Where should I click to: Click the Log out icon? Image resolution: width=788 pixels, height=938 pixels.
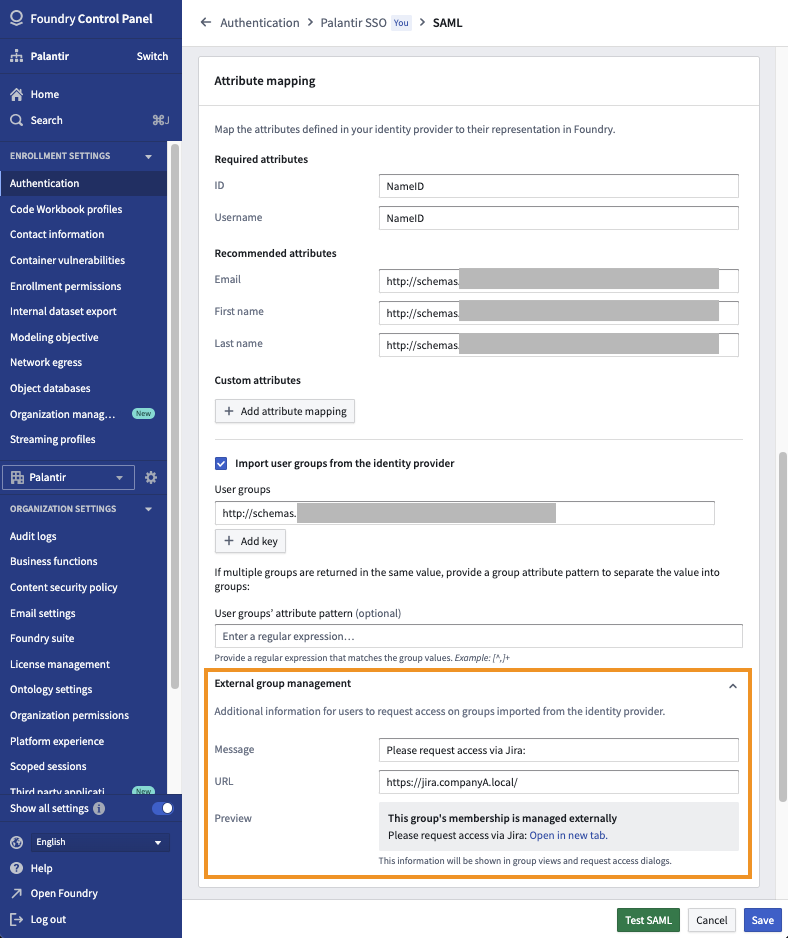tap(16, 919)
